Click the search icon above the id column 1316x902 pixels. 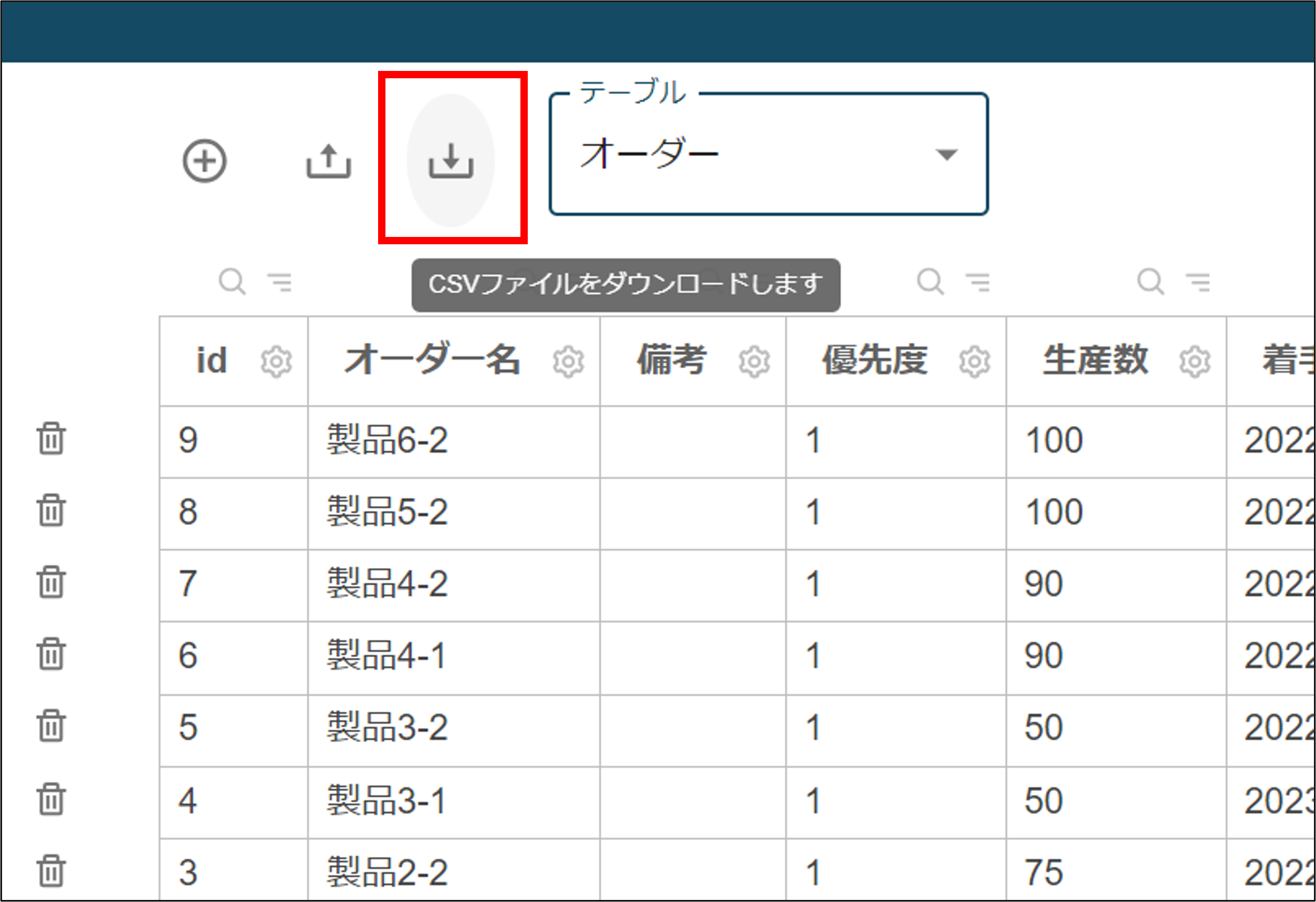click(x=232, y=282)
